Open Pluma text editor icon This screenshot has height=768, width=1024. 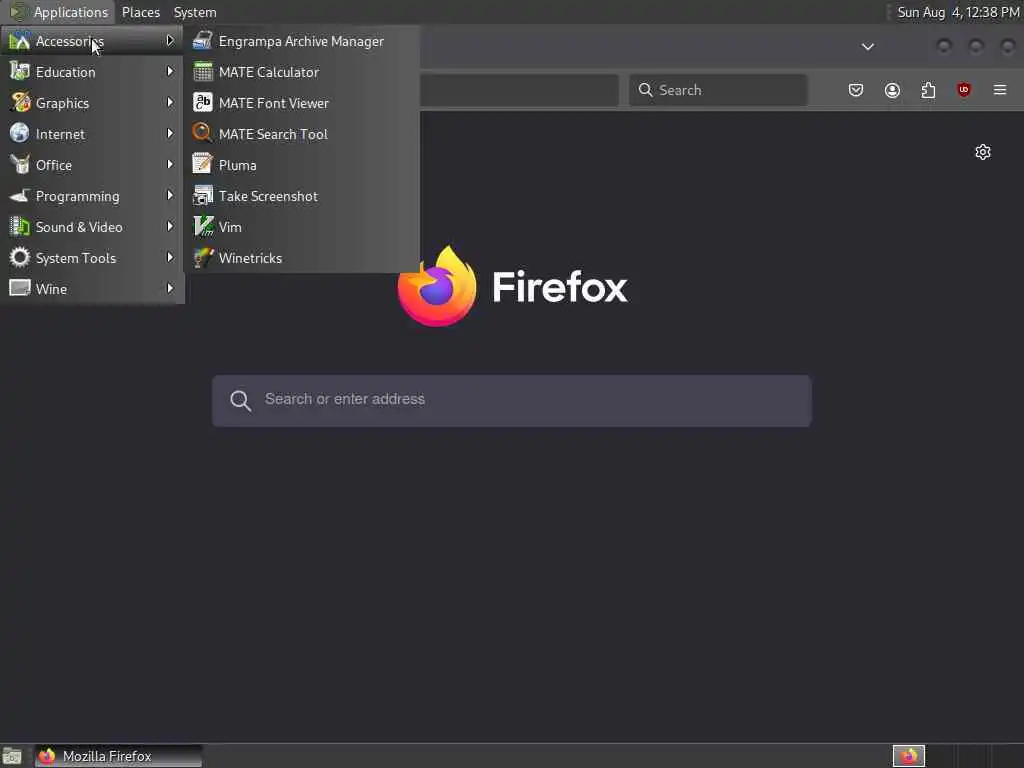pyautogui.click(x=202, y=164)
